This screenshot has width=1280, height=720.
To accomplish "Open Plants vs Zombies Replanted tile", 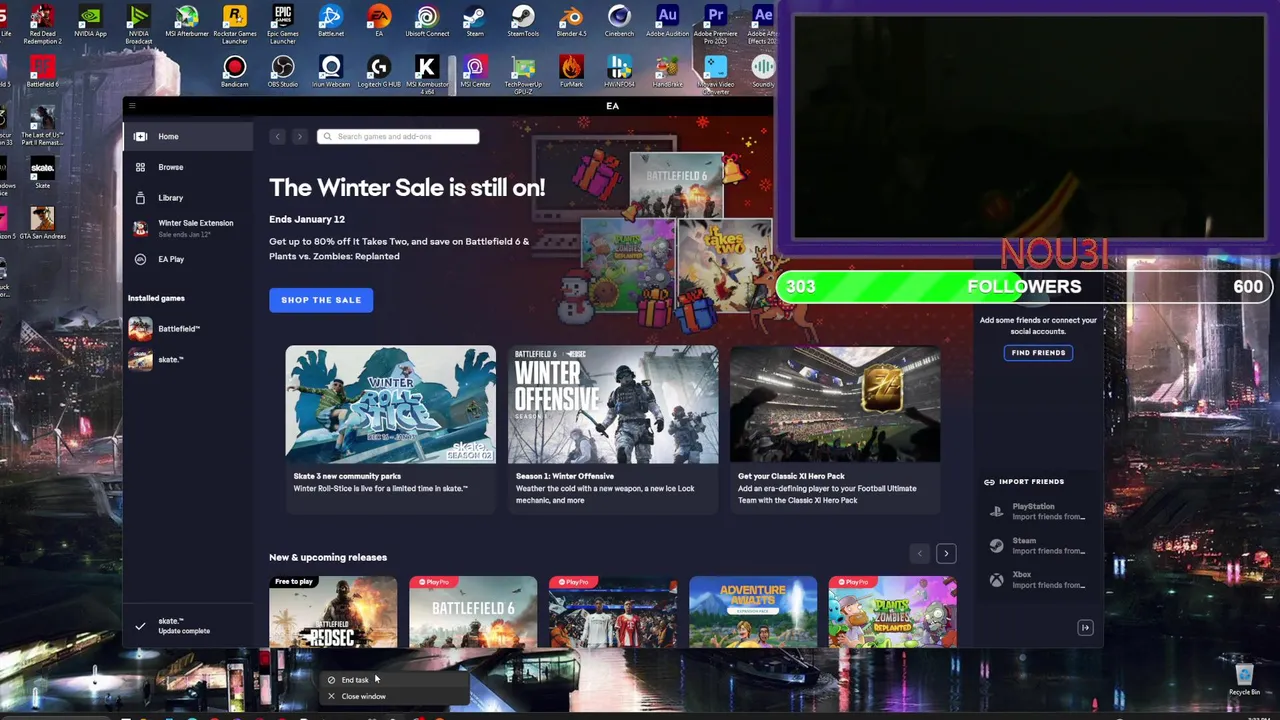I will point(893,611).
